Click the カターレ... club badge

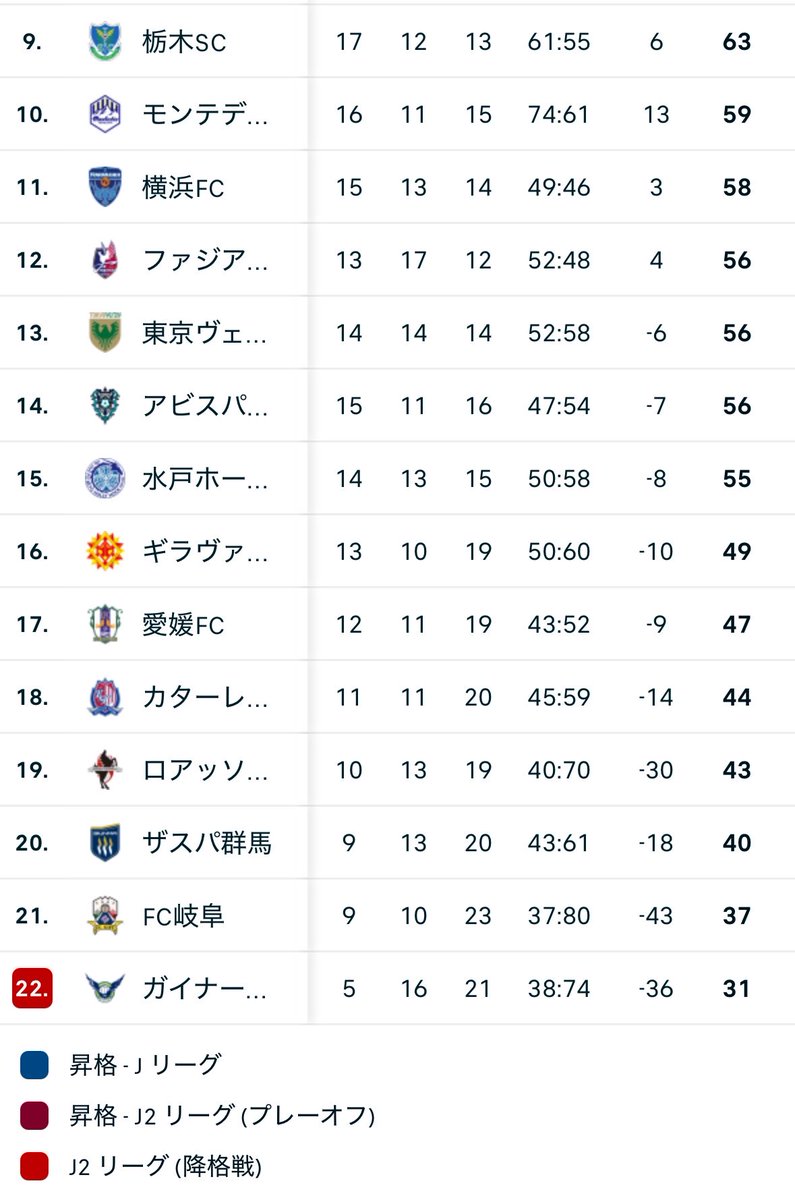(x=105, y=697)
